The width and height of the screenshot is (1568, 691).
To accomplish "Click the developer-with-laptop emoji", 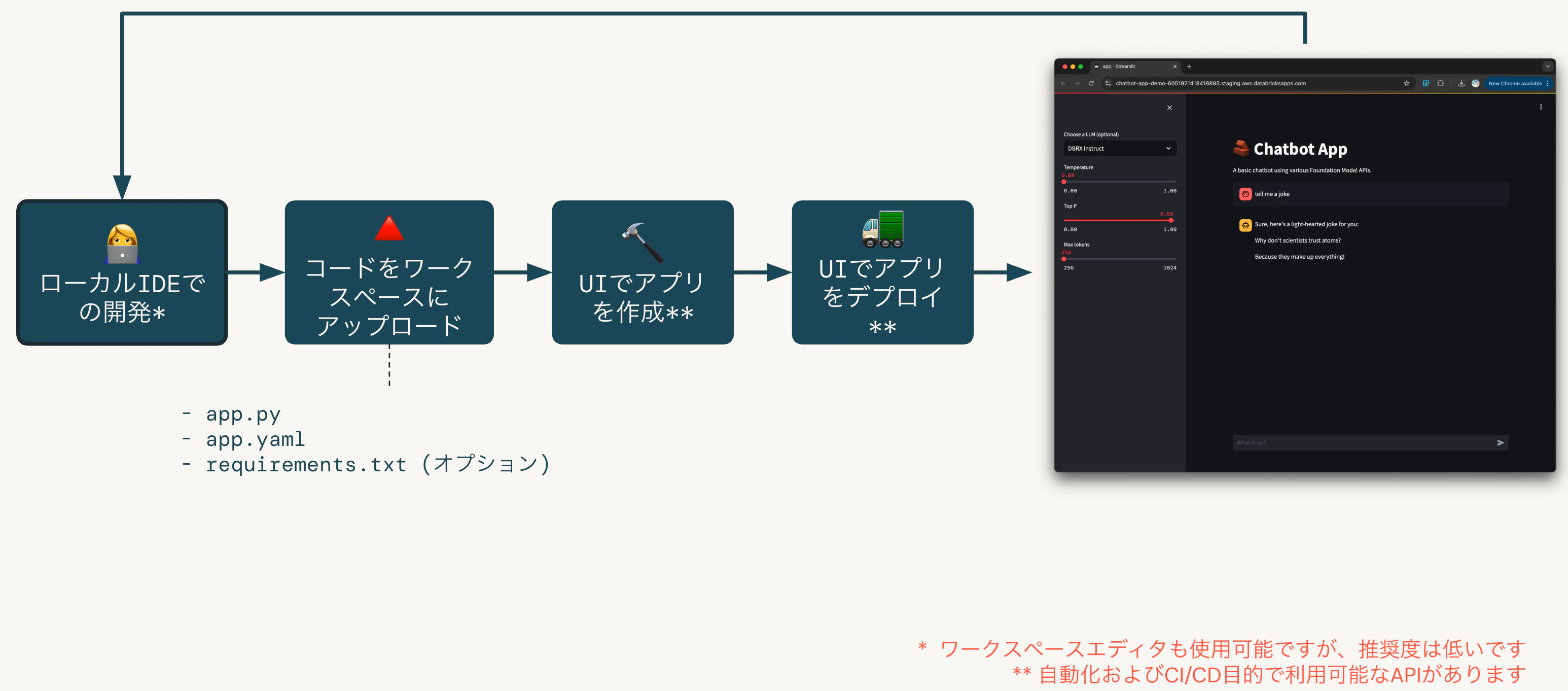I will (122, 244).
